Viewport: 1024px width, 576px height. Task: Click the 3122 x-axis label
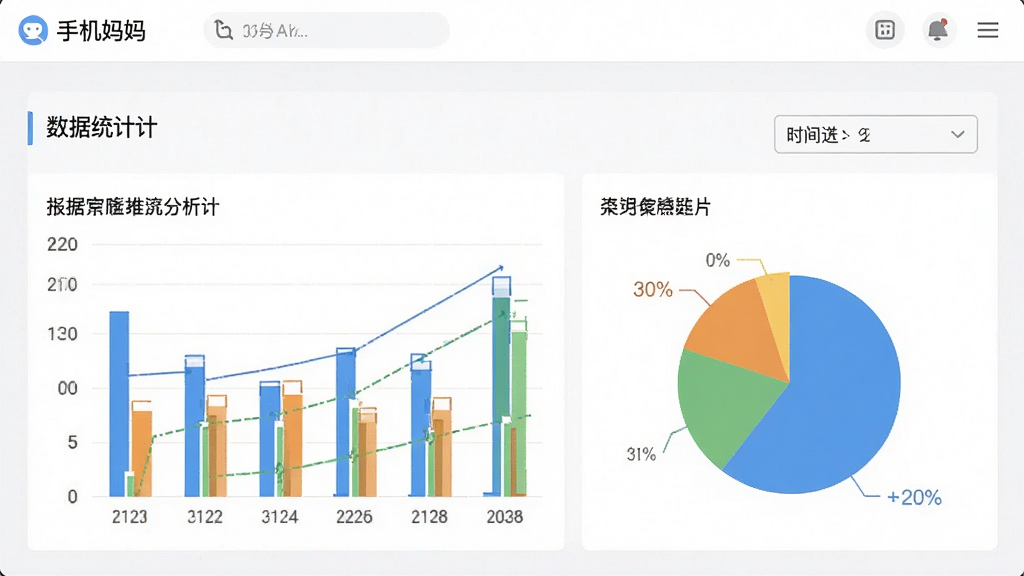204,517
